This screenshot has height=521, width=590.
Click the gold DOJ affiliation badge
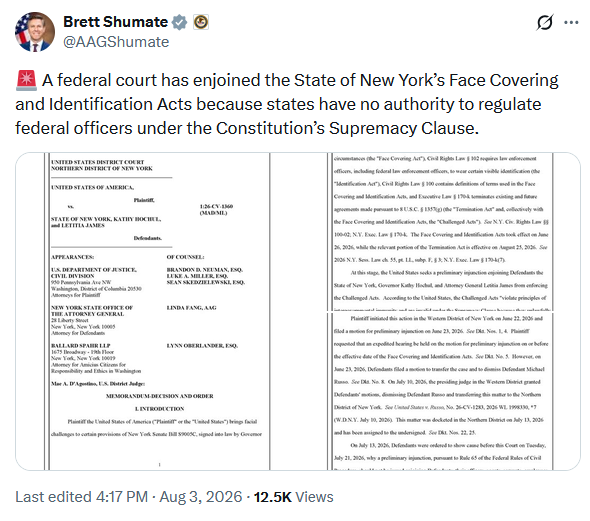[201, 22]
